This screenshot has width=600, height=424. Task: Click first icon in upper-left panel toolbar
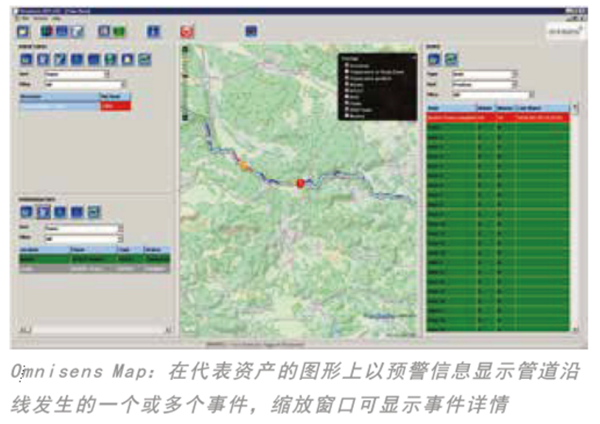pyautogui.click(x=26, y=60)
